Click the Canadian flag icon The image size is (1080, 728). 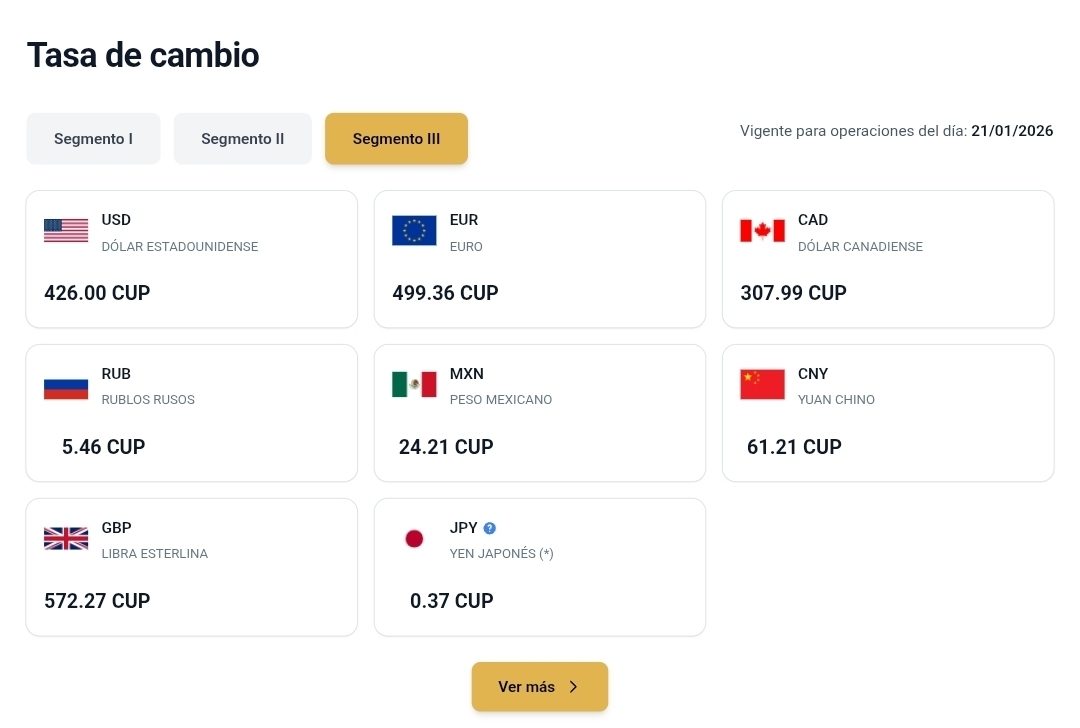[x=762, y=231]
